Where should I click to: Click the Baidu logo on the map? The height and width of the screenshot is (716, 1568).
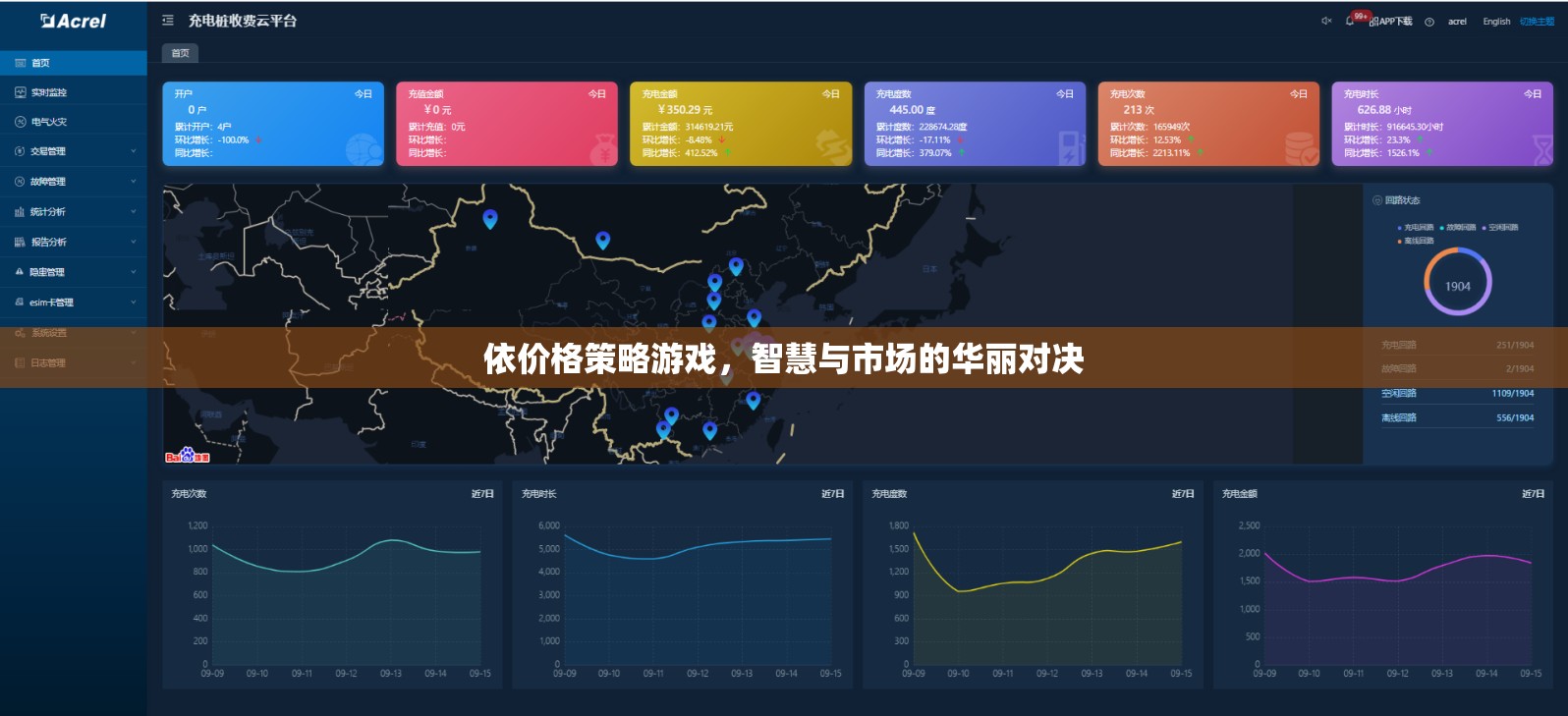(x=188, y=456)
